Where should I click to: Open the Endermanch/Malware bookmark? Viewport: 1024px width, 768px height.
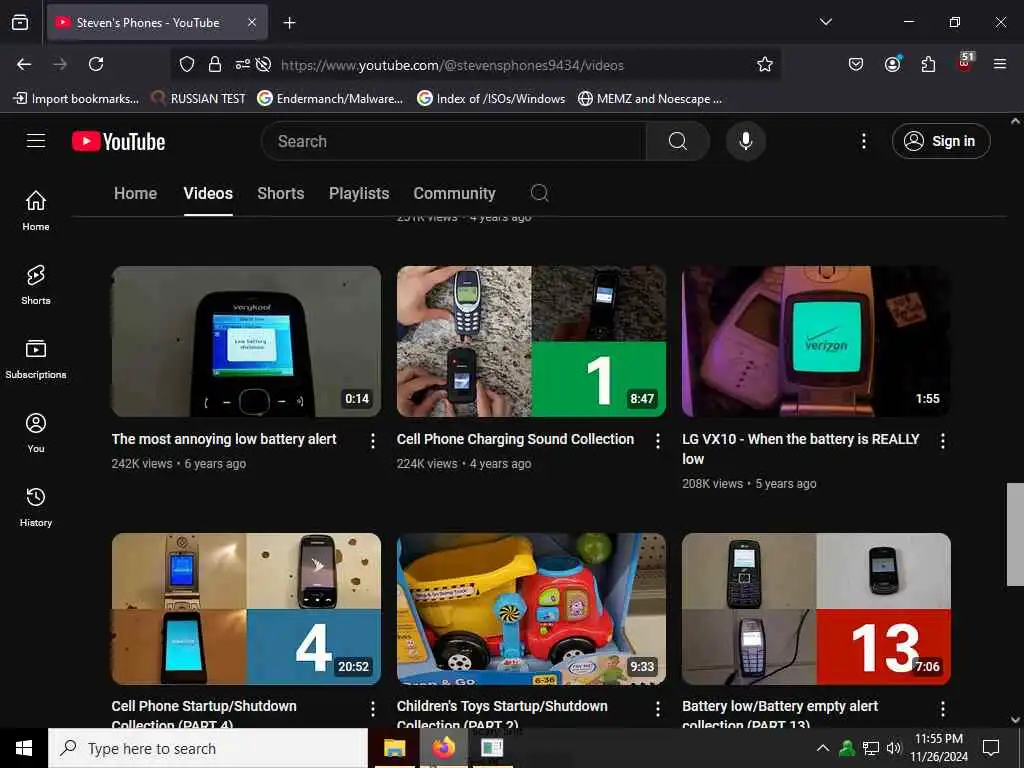click(x=330, y=99)
